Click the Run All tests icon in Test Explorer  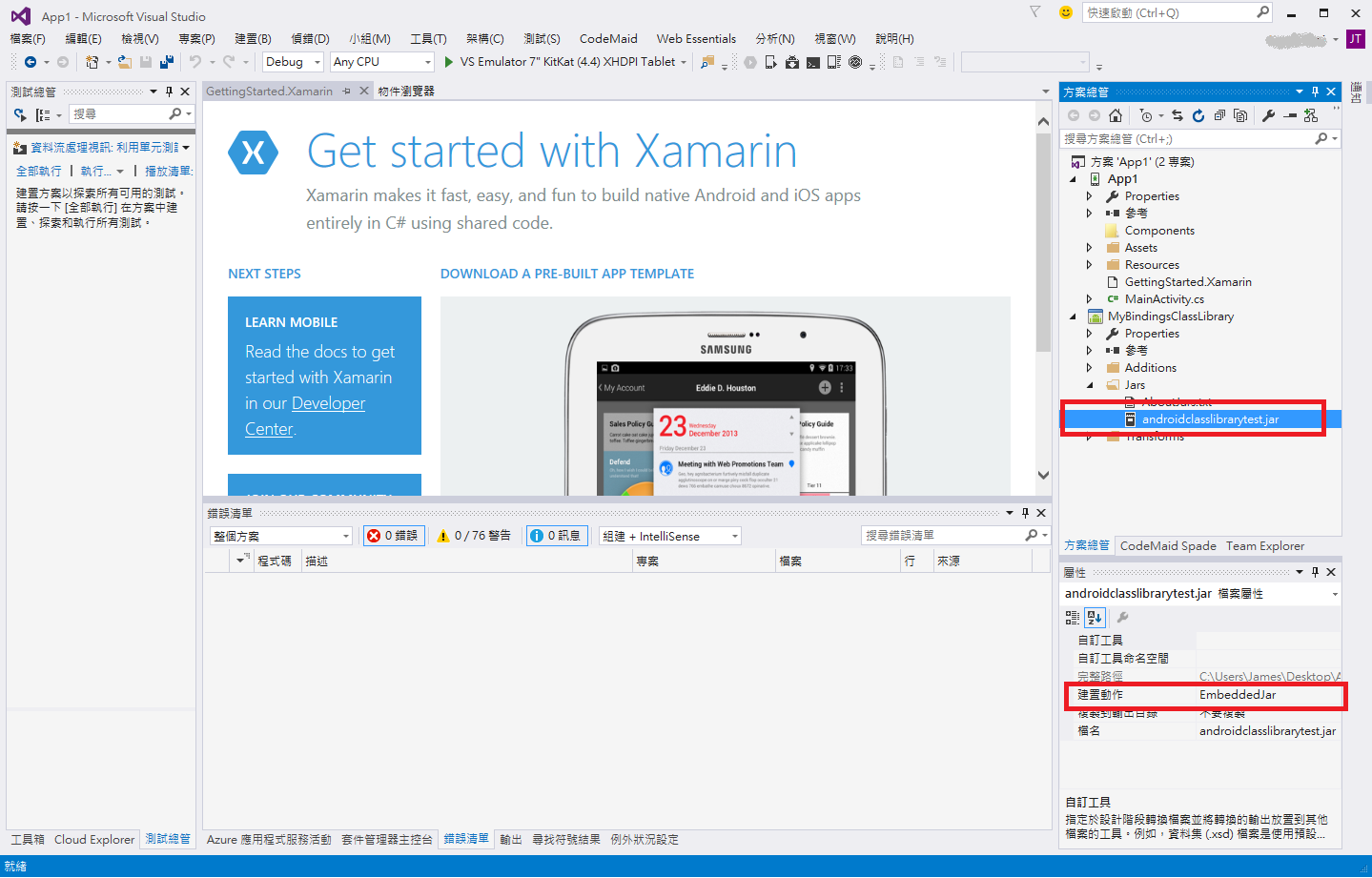20,114
